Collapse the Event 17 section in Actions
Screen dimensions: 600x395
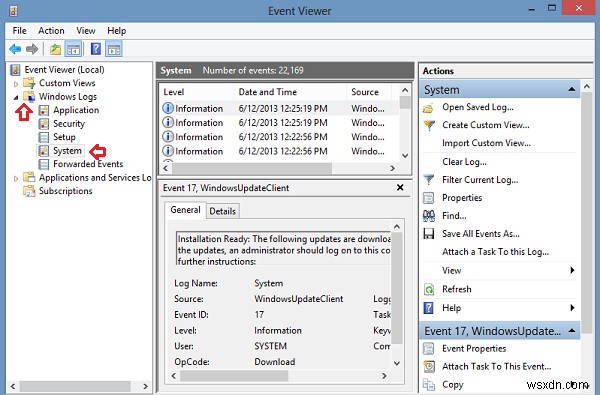572,331
